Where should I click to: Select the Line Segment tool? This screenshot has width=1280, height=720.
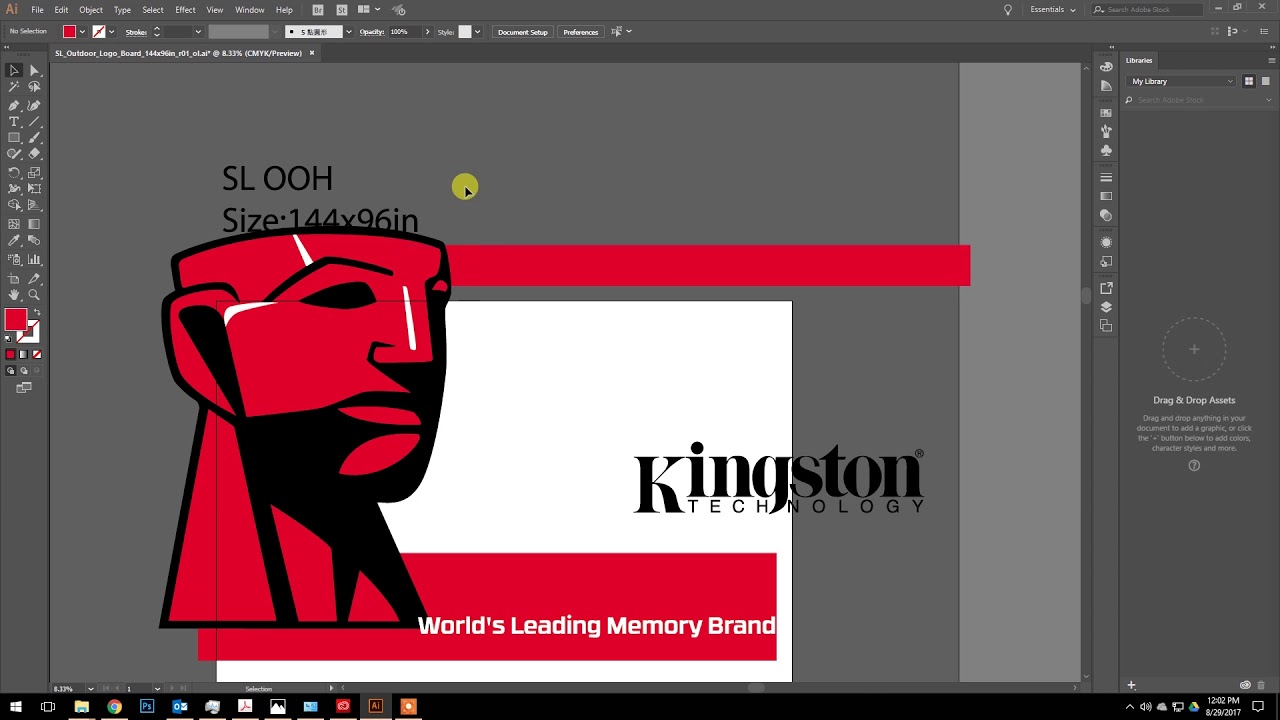click(34, 121)
